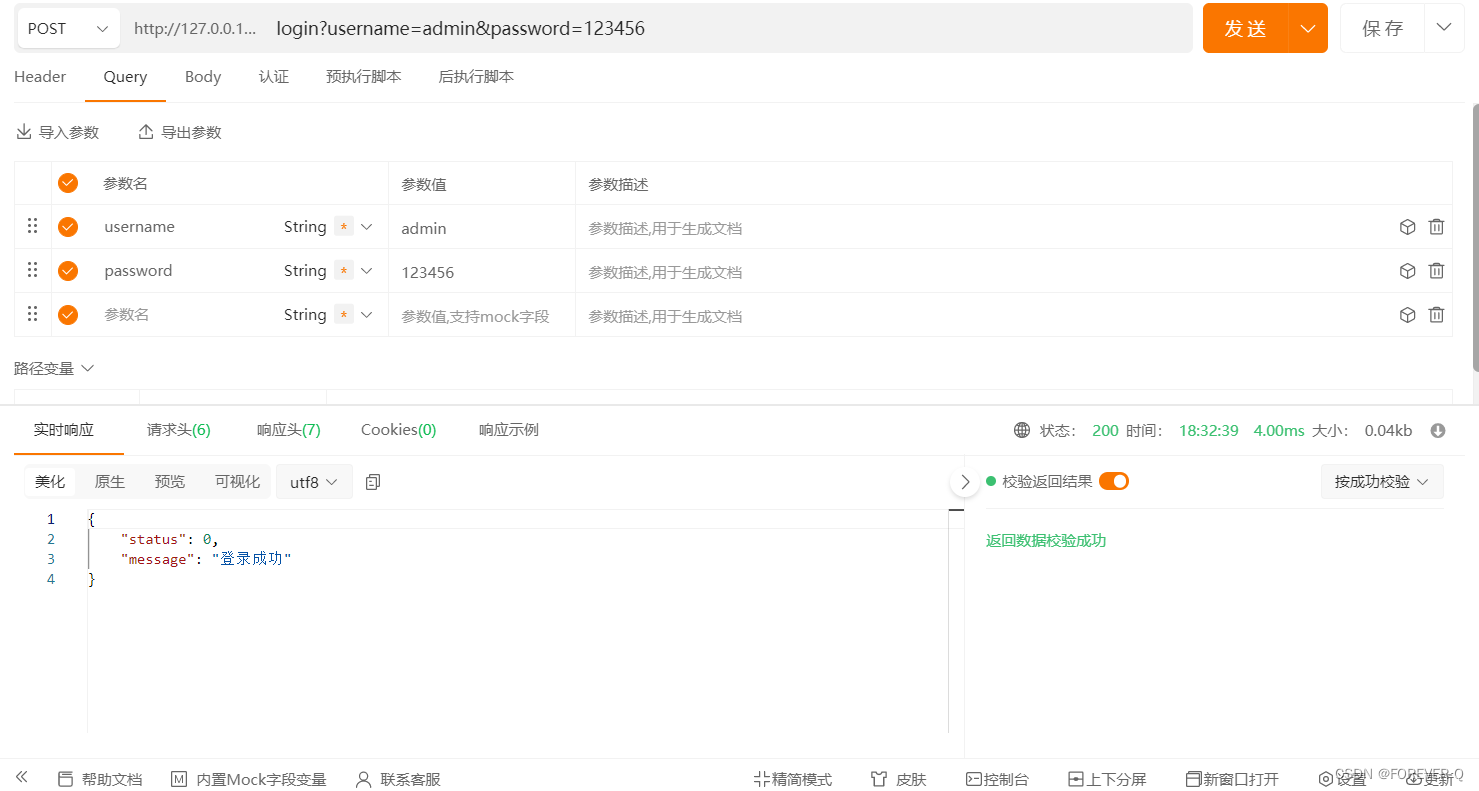This screenshot has width=1479, height=791.
Task: Toggle checkbox on the empty parameter row
Action: (x=68, y=315)
